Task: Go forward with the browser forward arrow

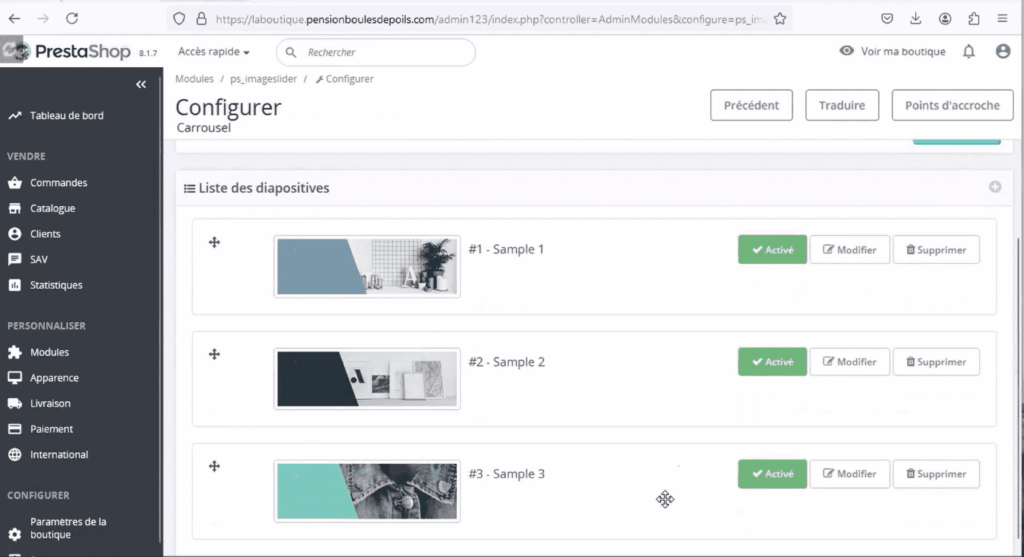Action: (x=43, y=19)
